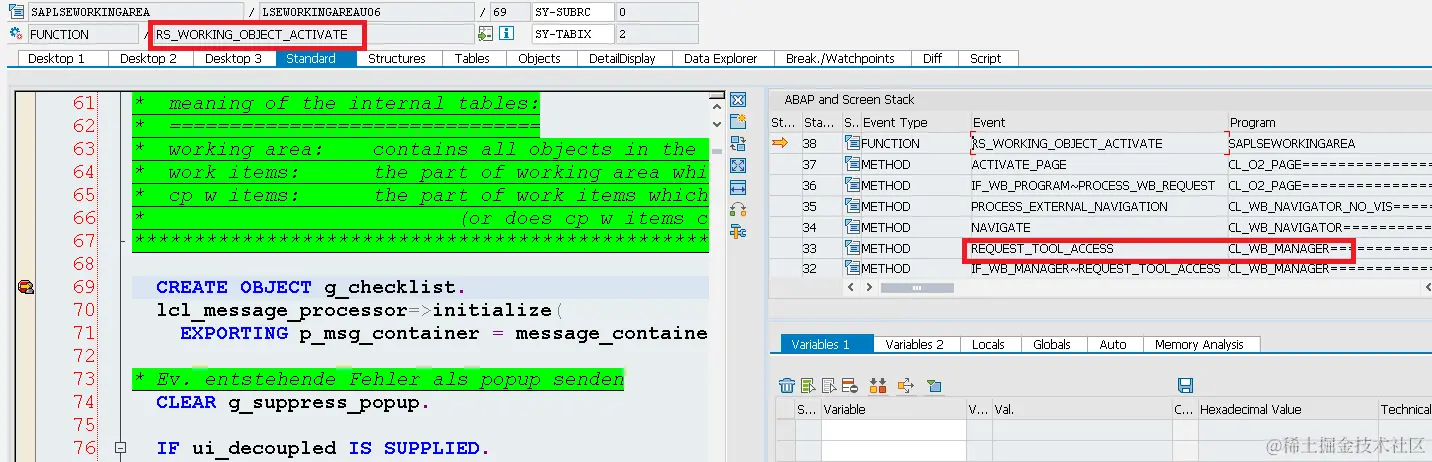1432x462 pixels.
Task: Click the blue save floppy disk icon
Action: click(x=1186, y=385)
